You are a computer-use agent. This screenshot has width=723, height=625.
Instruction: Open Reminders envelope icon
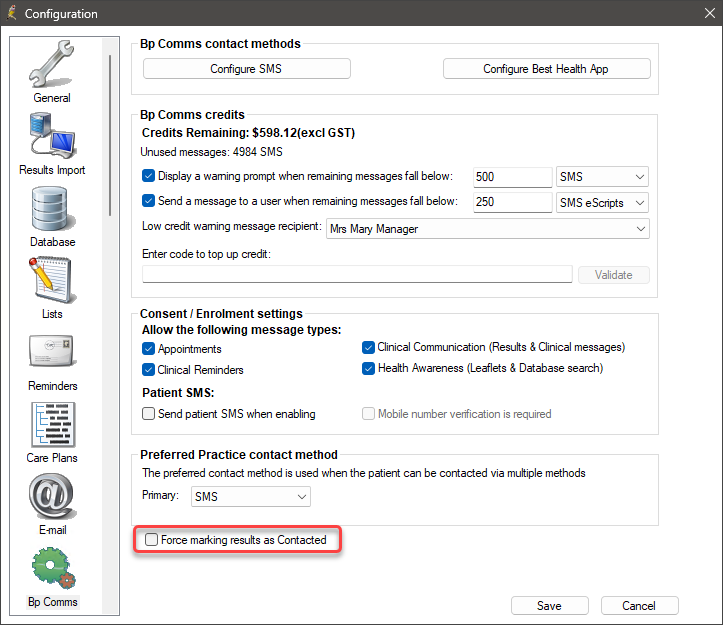[52, 351]
